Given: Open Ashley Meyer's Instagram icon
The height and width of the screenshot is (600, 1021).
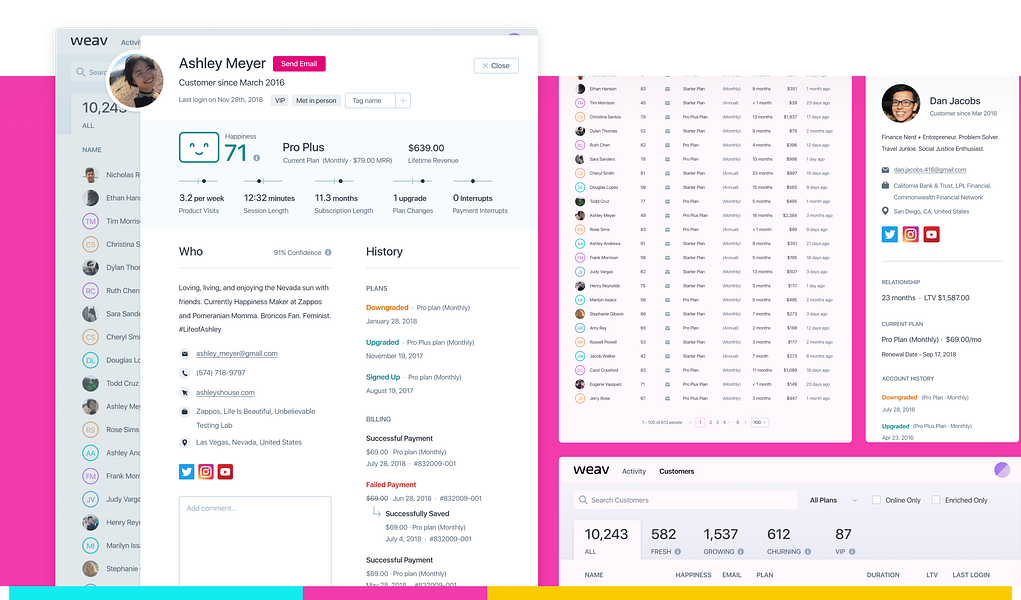Looking at the screenshot, I should tap(206, 472).
